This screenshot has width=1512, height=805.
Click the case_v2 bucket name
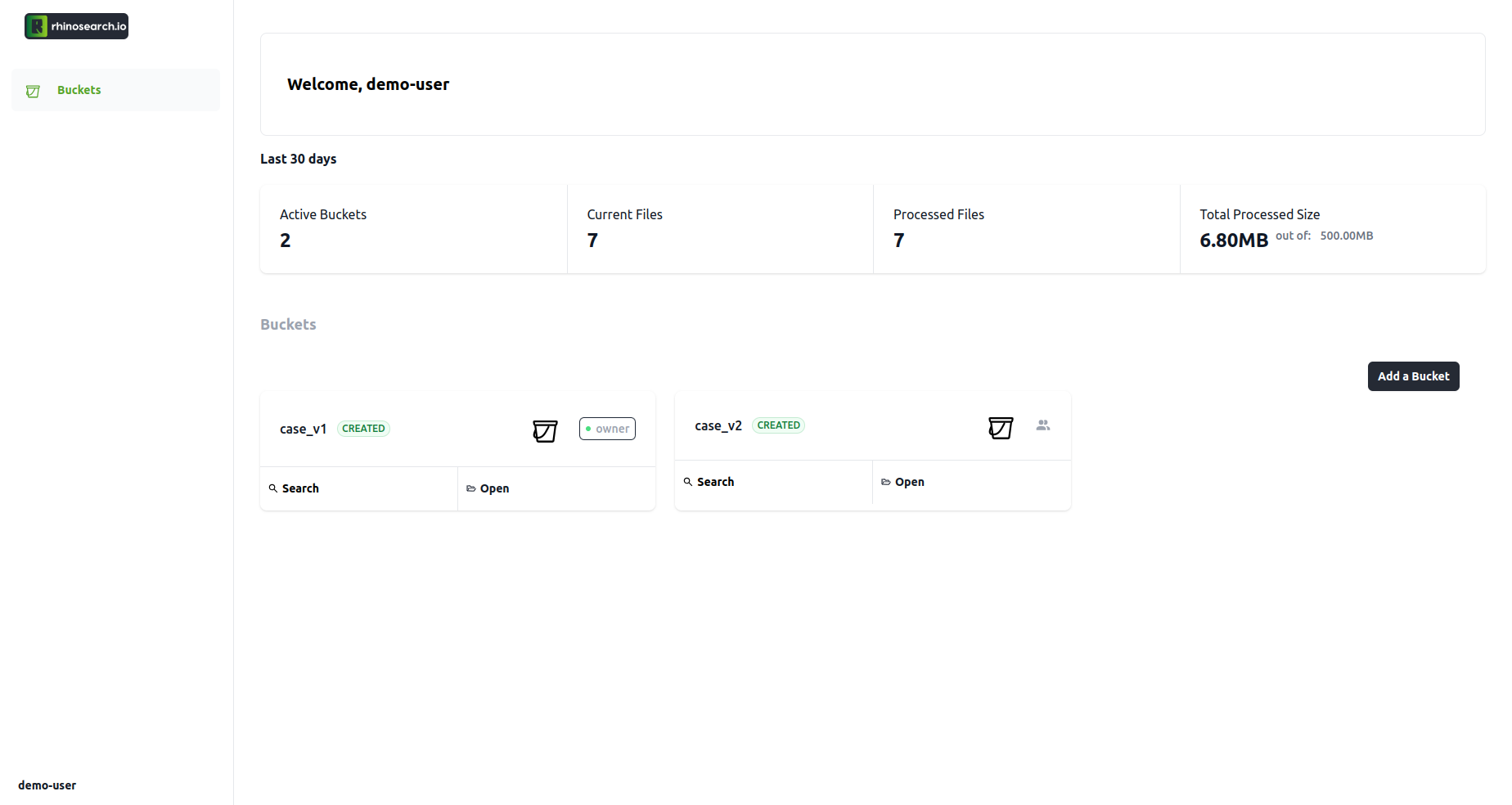coord(718,425)
